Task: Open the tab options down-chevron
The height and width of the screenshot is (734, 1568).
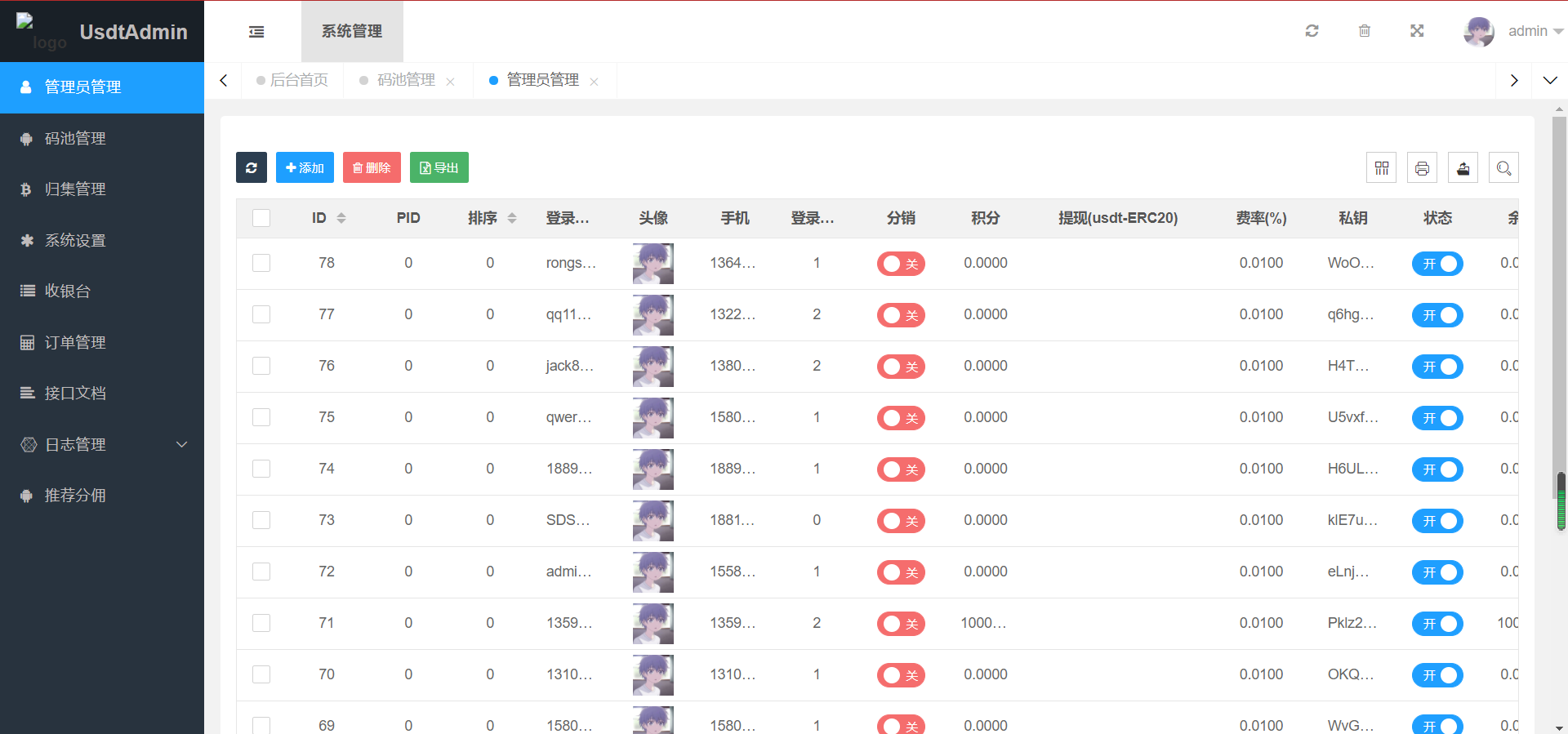Action: point(1549,80)
